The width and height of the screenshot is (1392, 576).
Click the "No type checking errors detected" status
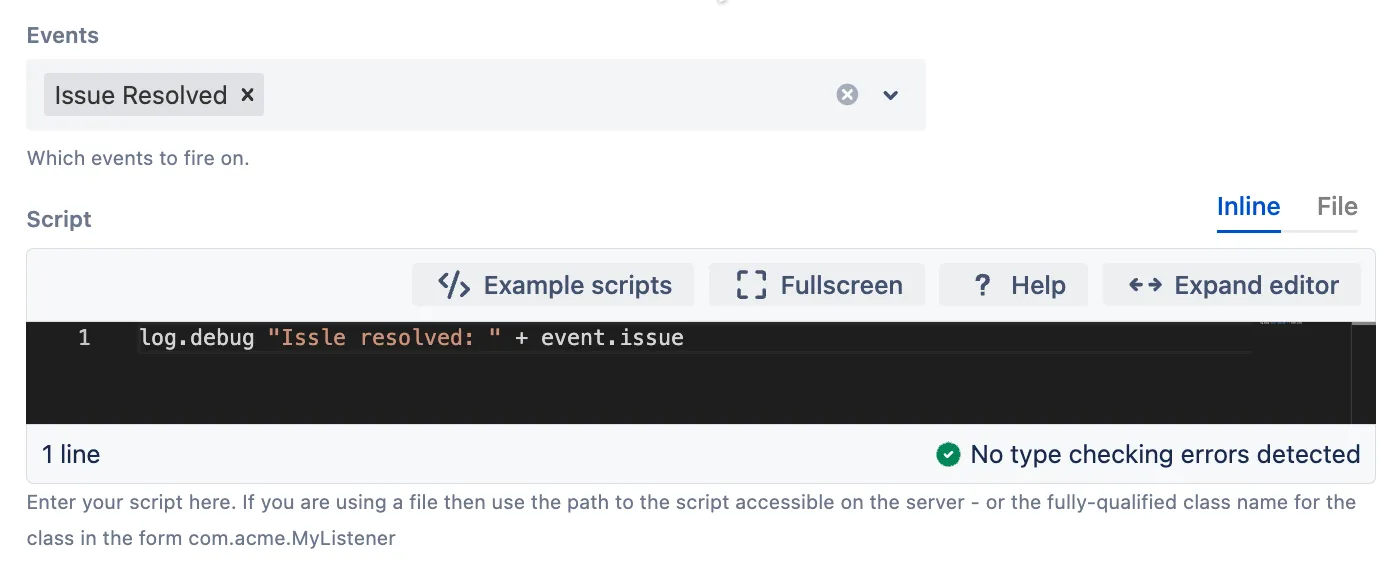pyautogui.click(x=1165, y=455)
